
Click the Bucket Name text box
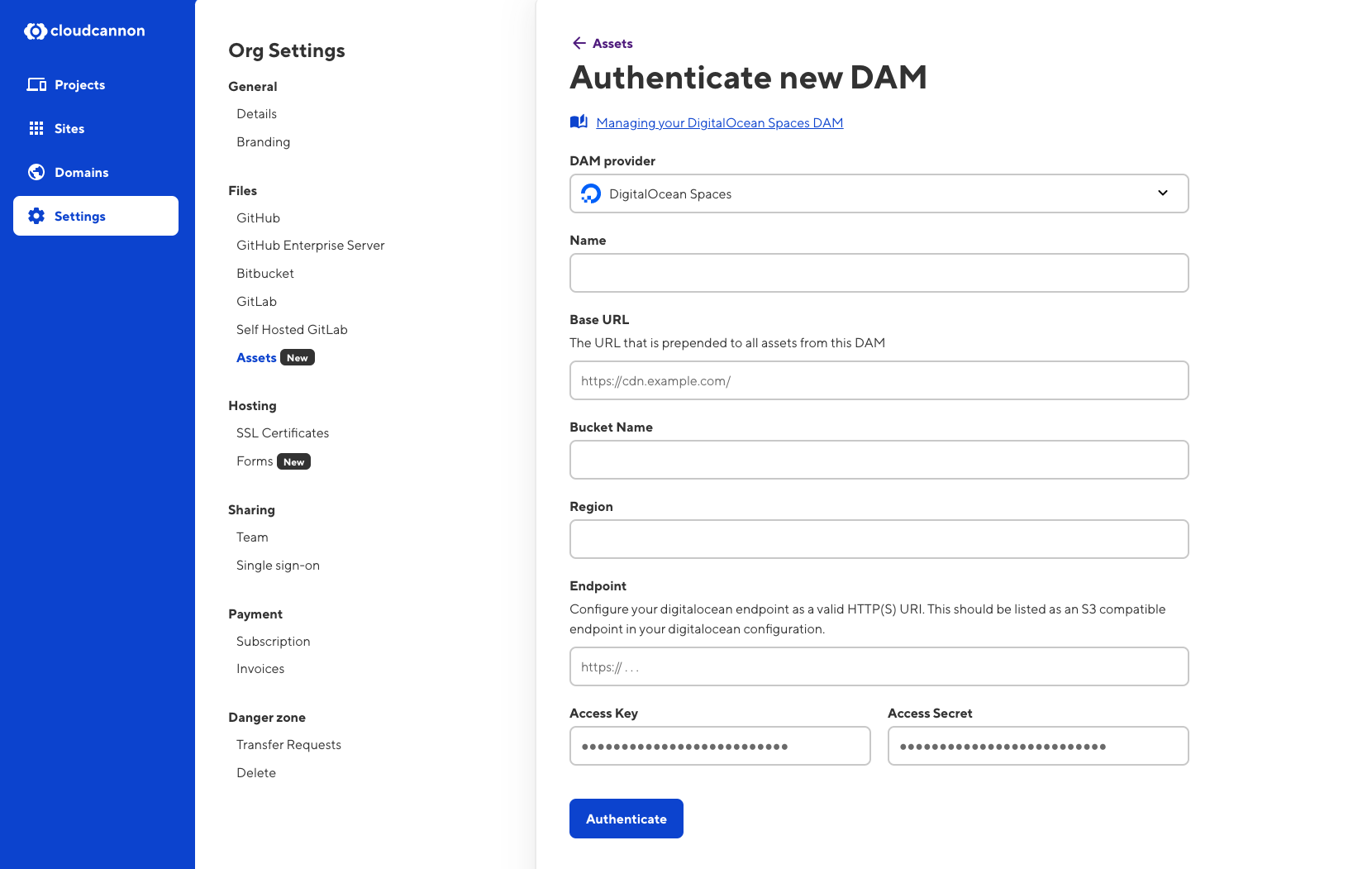pos(878,460)
